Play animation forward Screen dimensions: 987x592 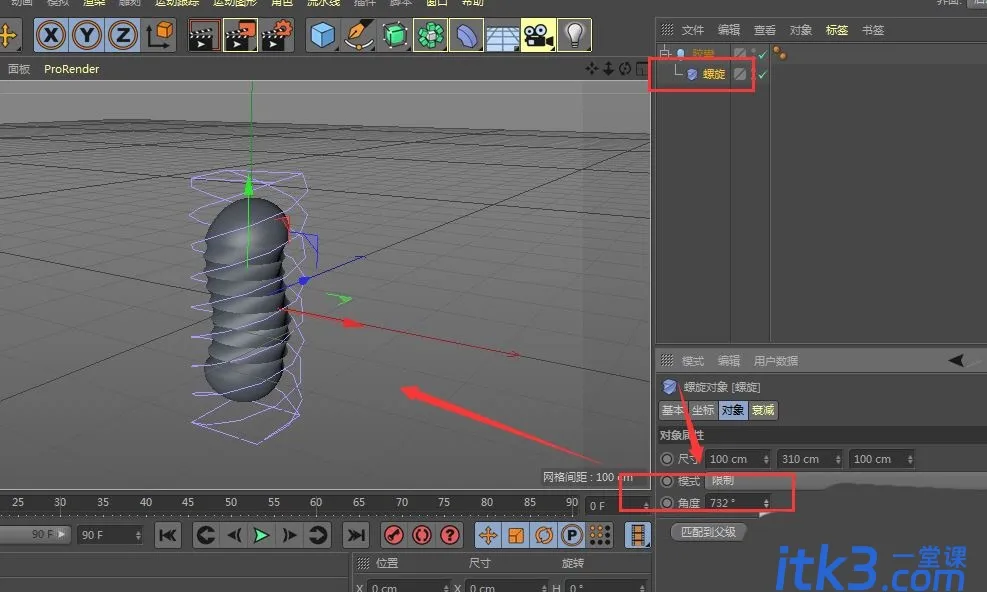click(x=261, y=535)
